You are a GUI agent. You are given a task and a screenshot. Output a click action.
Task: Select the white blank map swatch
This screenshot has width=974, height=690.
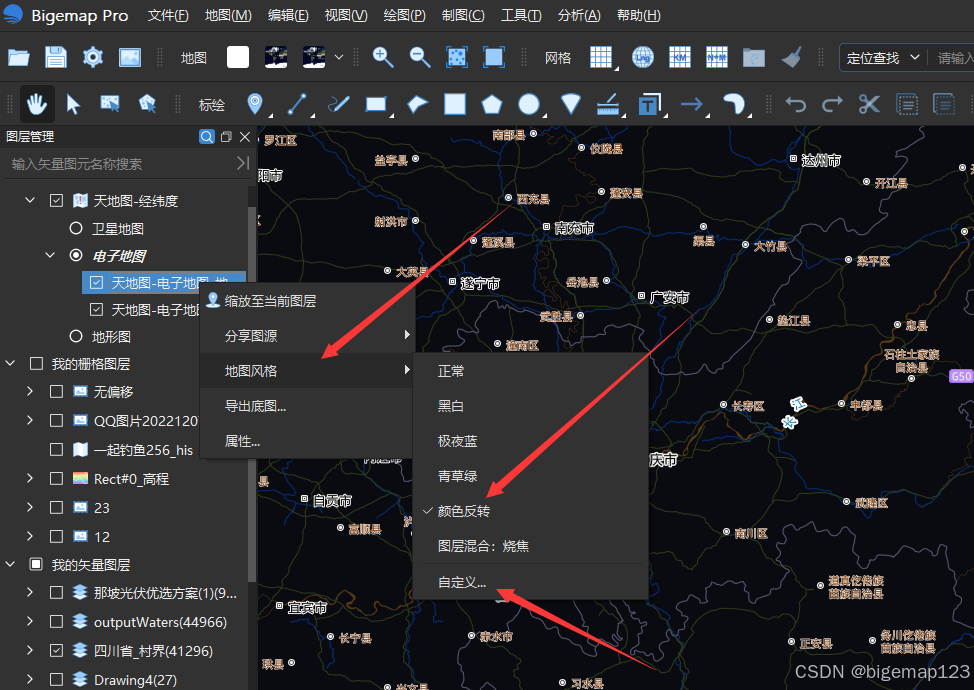click(x=238, y=57)
